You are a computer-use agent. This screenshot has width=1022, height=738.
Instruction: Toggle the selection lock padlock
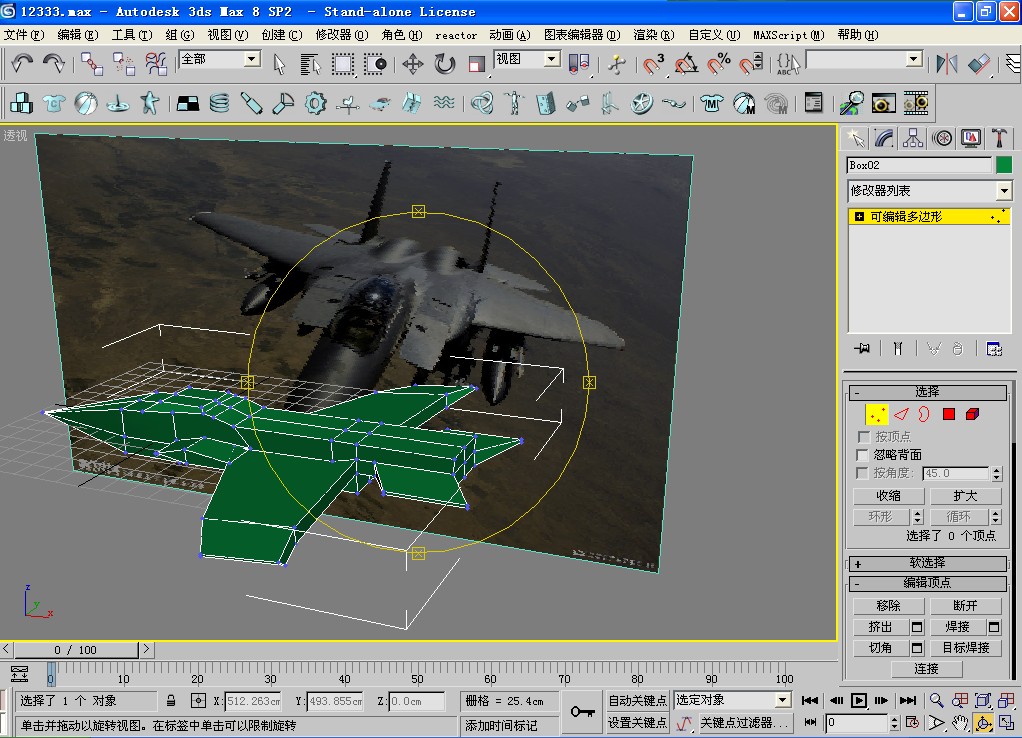click(171, 701)
